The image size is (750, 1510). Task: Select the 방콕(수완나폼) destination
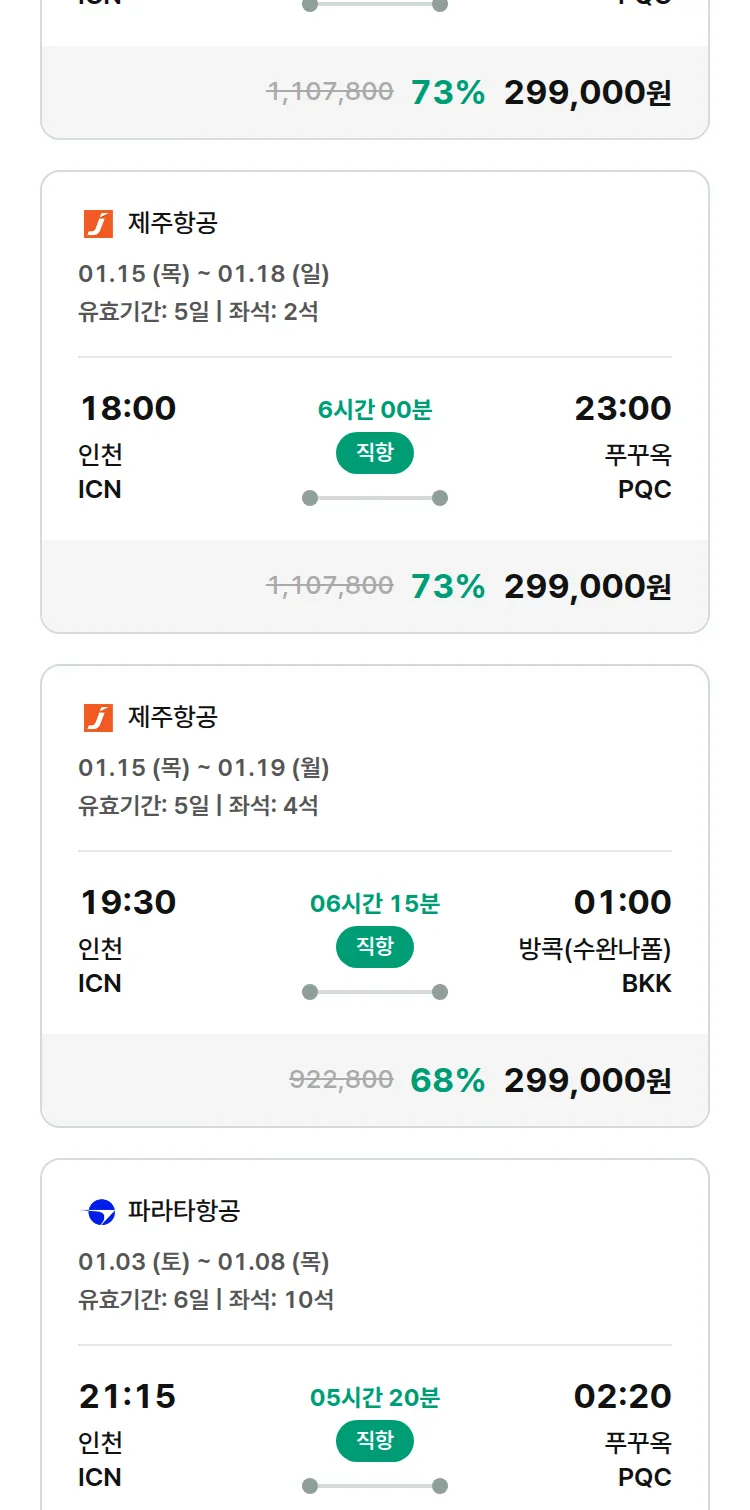[595, 949]
